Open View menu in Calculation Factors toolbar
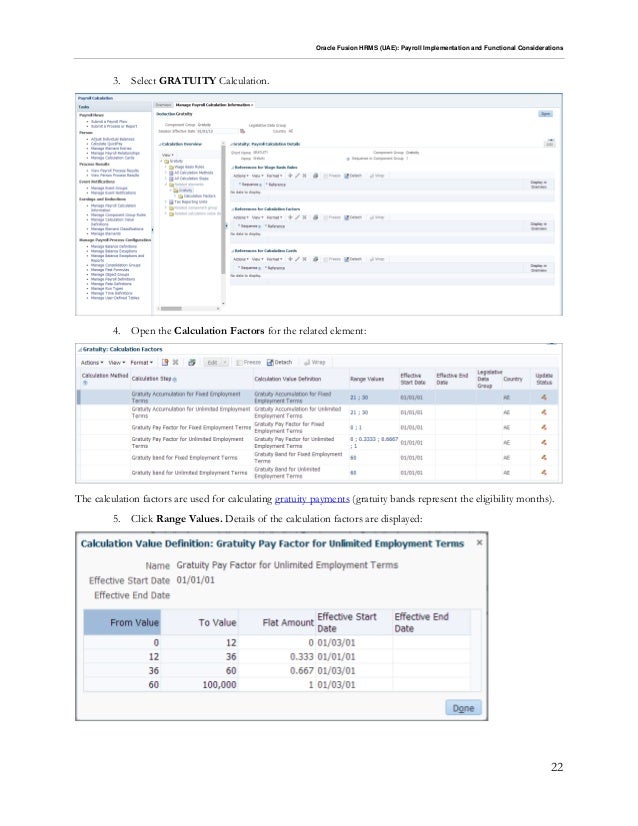The image size is (638, 826). (x=116, y=362)
